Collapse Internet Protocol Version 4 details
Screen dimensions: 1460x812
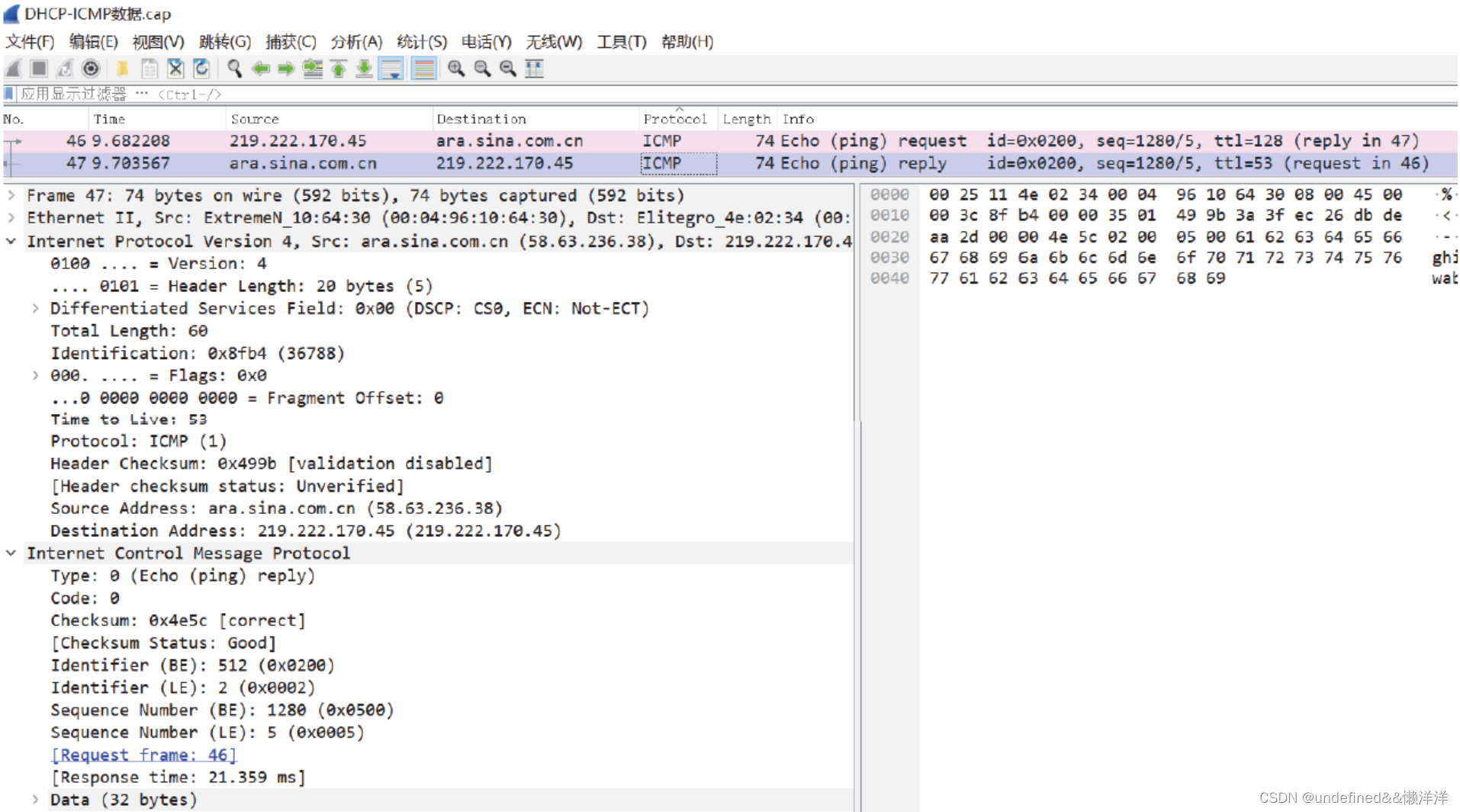point(11,241)
